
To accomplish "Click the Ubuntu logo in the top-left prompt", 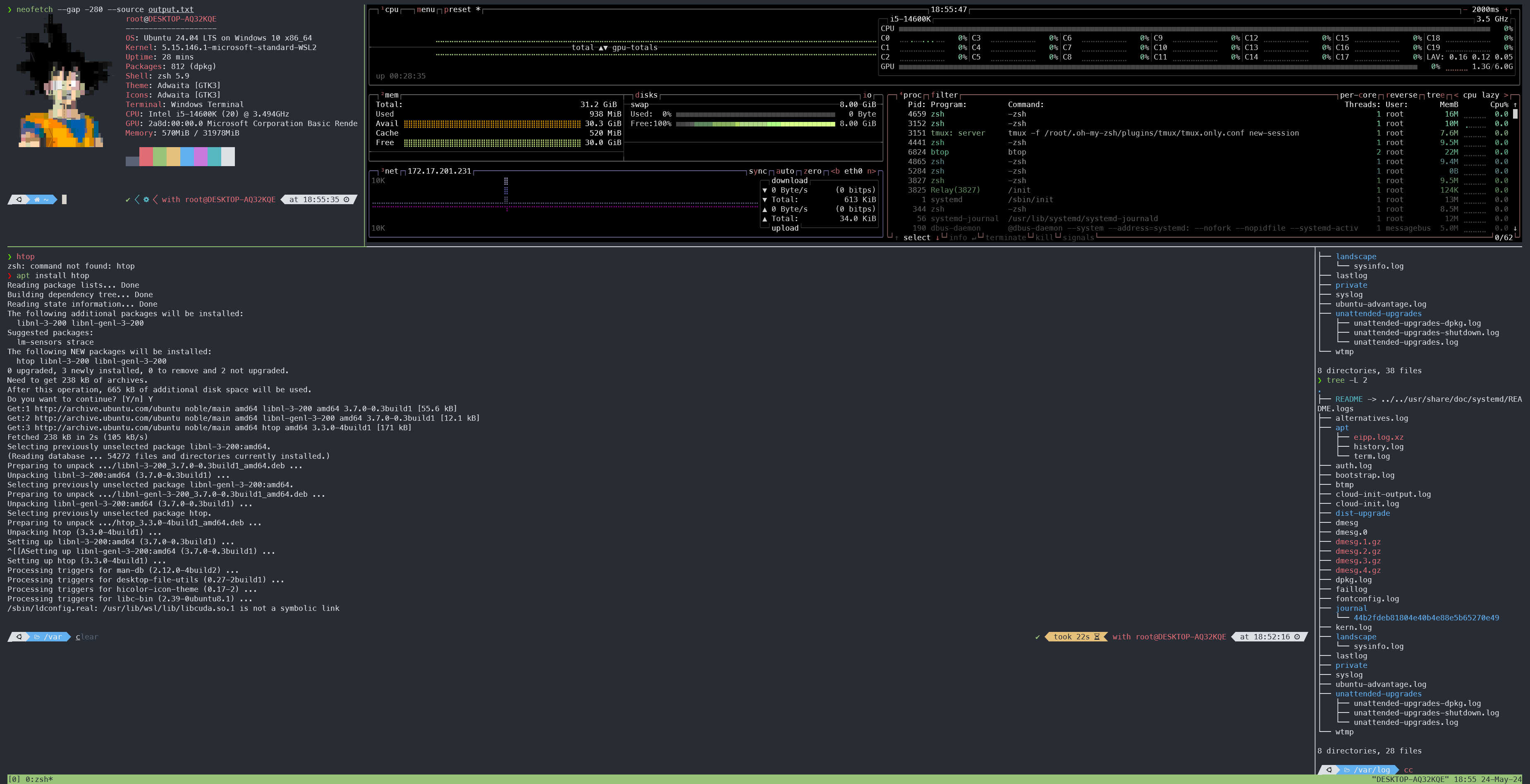I will [19, 200].
